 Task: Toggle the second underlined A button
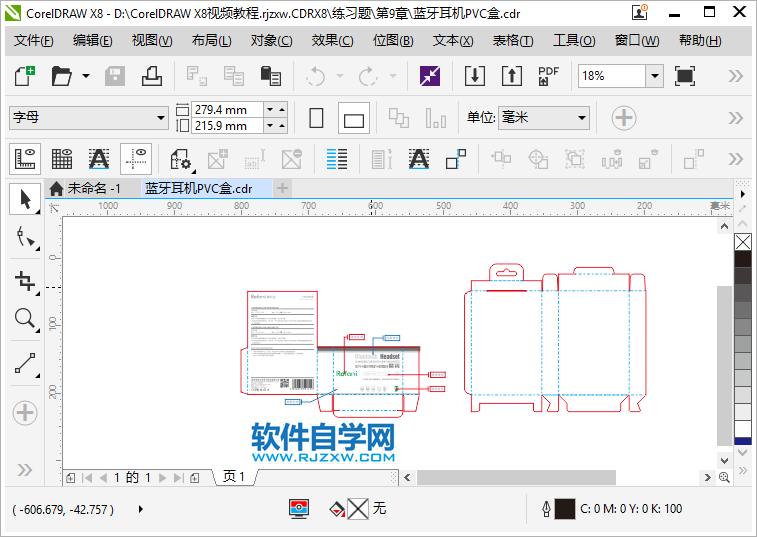[x=419, y=159]
